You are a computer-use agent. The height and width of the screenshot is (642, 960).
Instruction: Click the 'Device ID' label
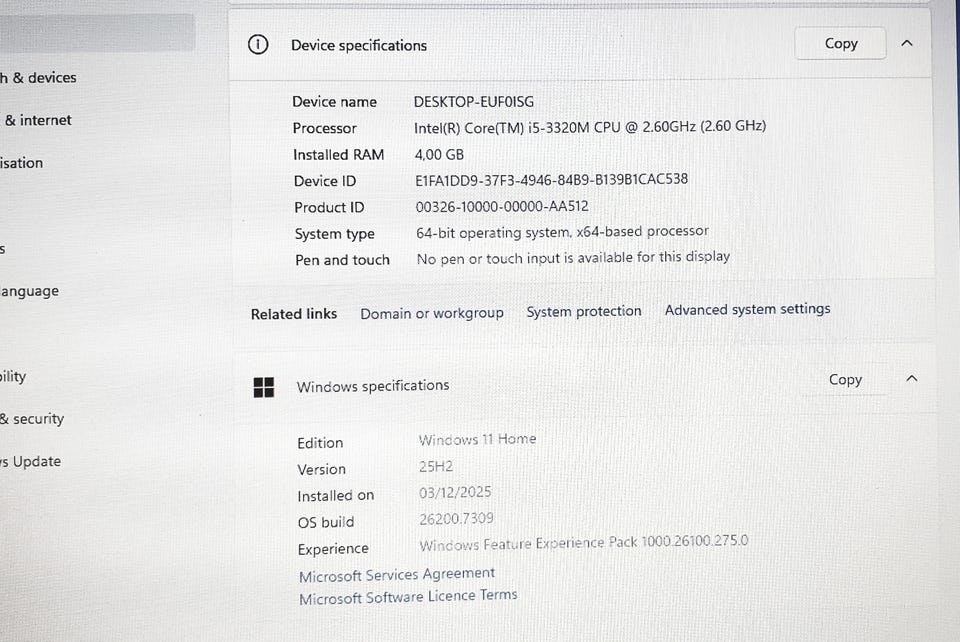[x=324, y=181]
